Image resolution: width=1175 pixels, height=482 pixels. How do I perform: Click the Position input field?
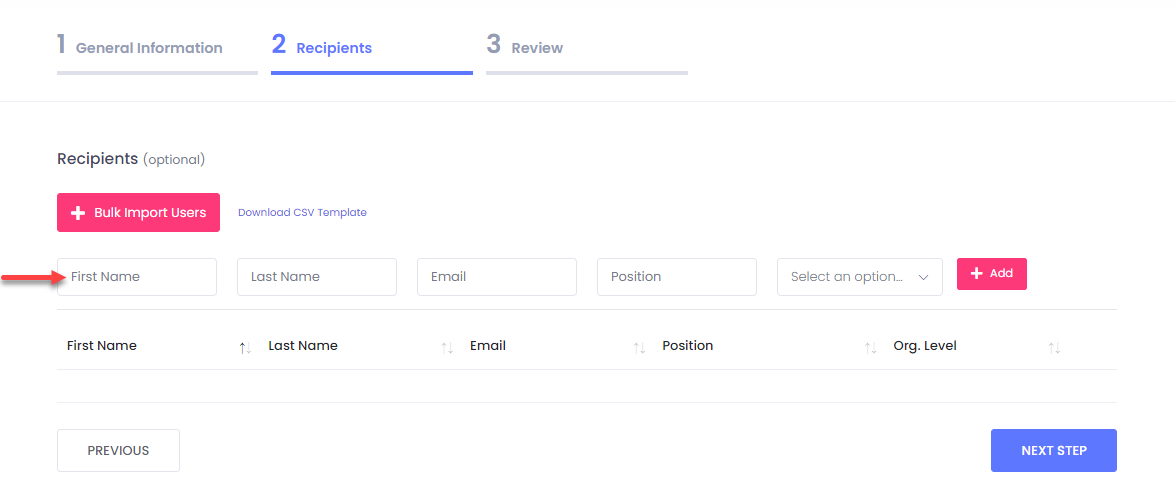(676, 277)
